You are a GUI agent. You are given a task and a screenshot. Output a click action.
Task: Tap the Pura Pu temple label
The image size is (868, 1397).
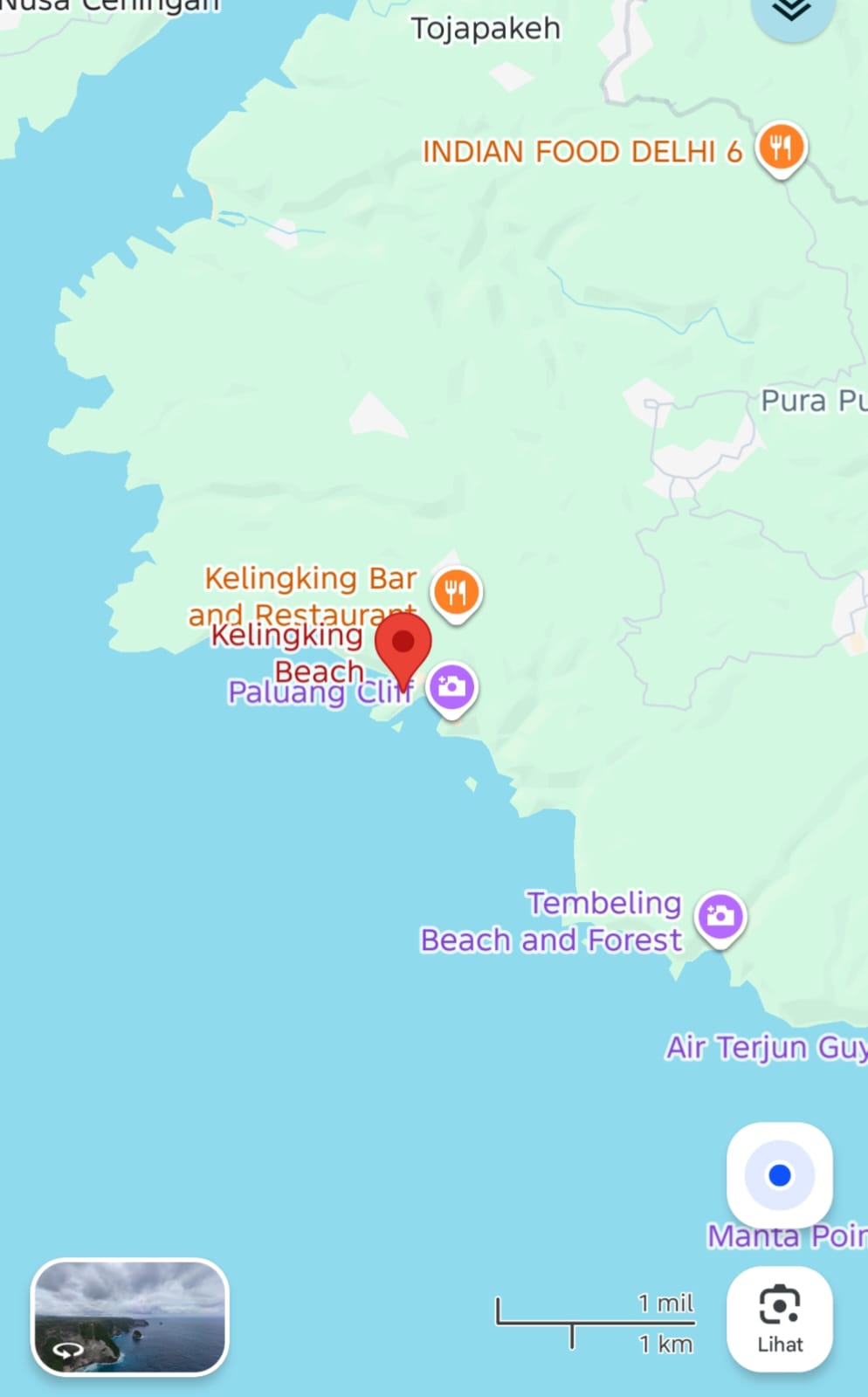[x=814, y=401]
